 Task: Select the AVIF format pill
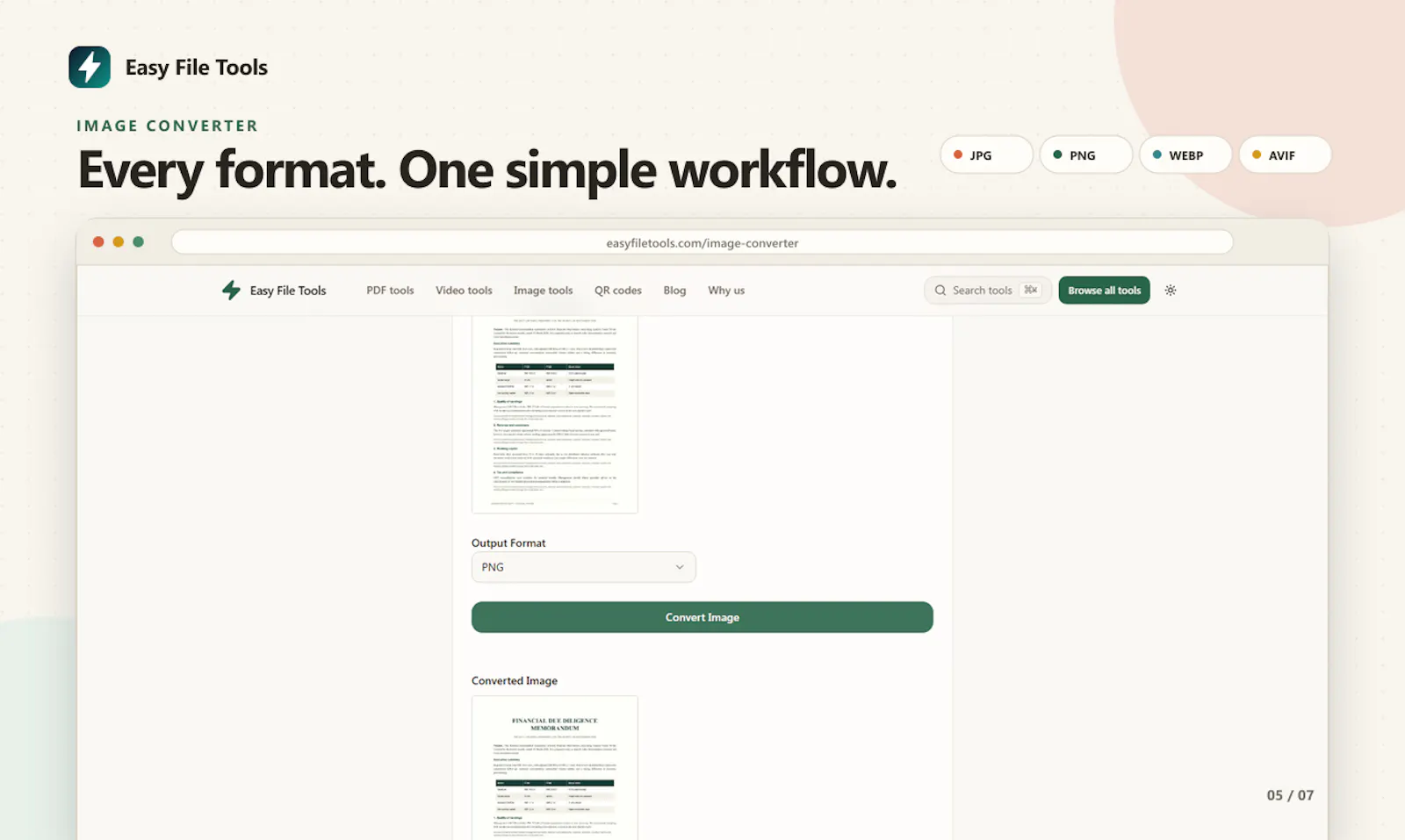[1285, 155]
